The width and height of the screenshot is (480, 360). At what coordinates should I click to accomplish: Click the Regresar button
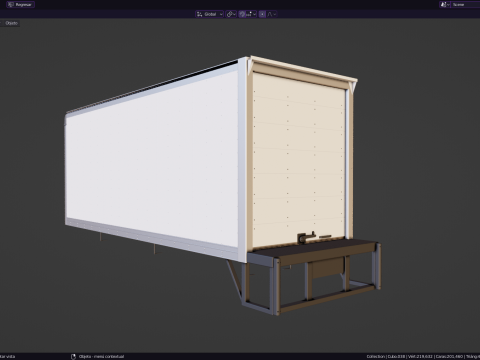[x=20, y=5]
